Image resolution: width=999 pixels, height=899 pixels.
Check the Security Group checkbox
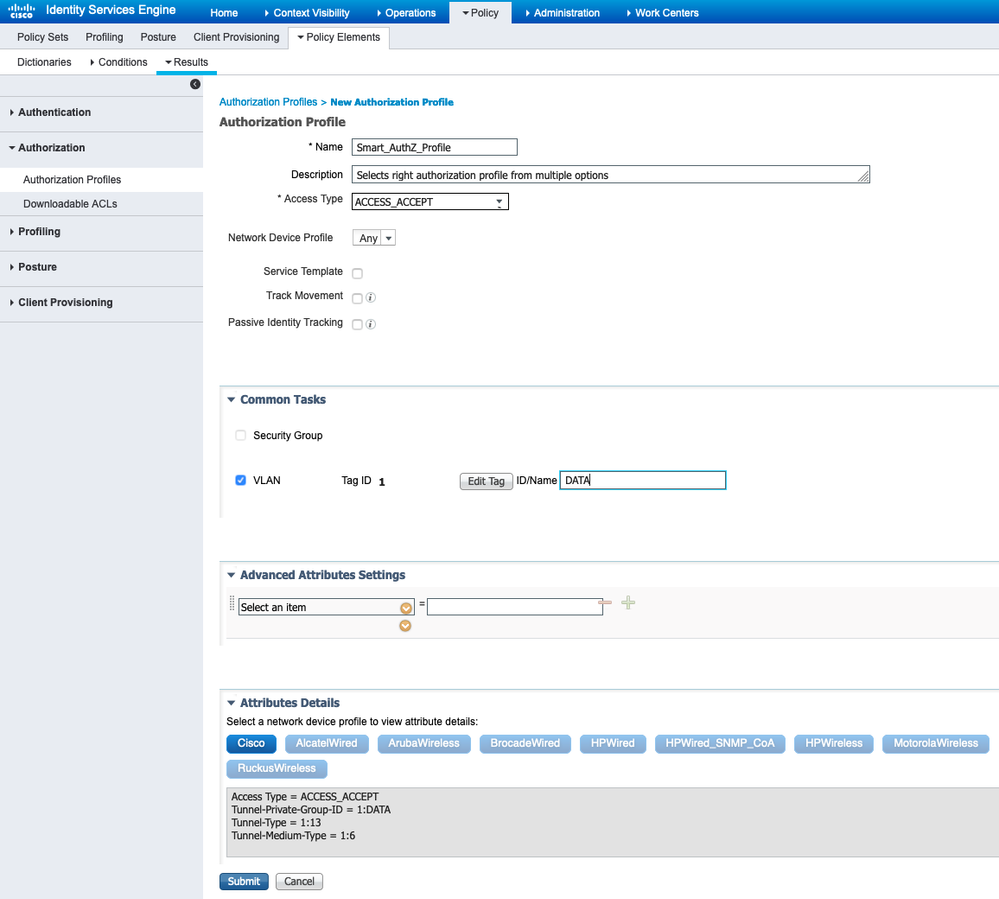tap(240, 435)
